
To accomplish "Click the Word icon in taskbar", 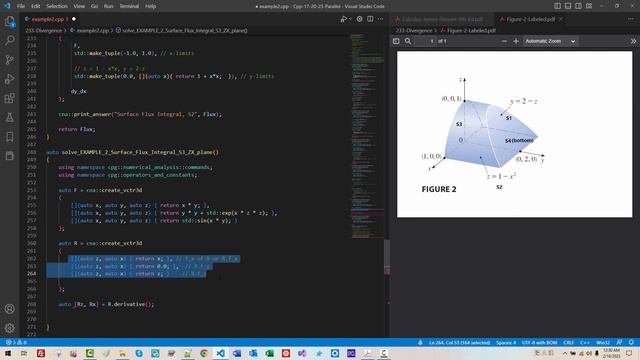I will coord(237,353).
